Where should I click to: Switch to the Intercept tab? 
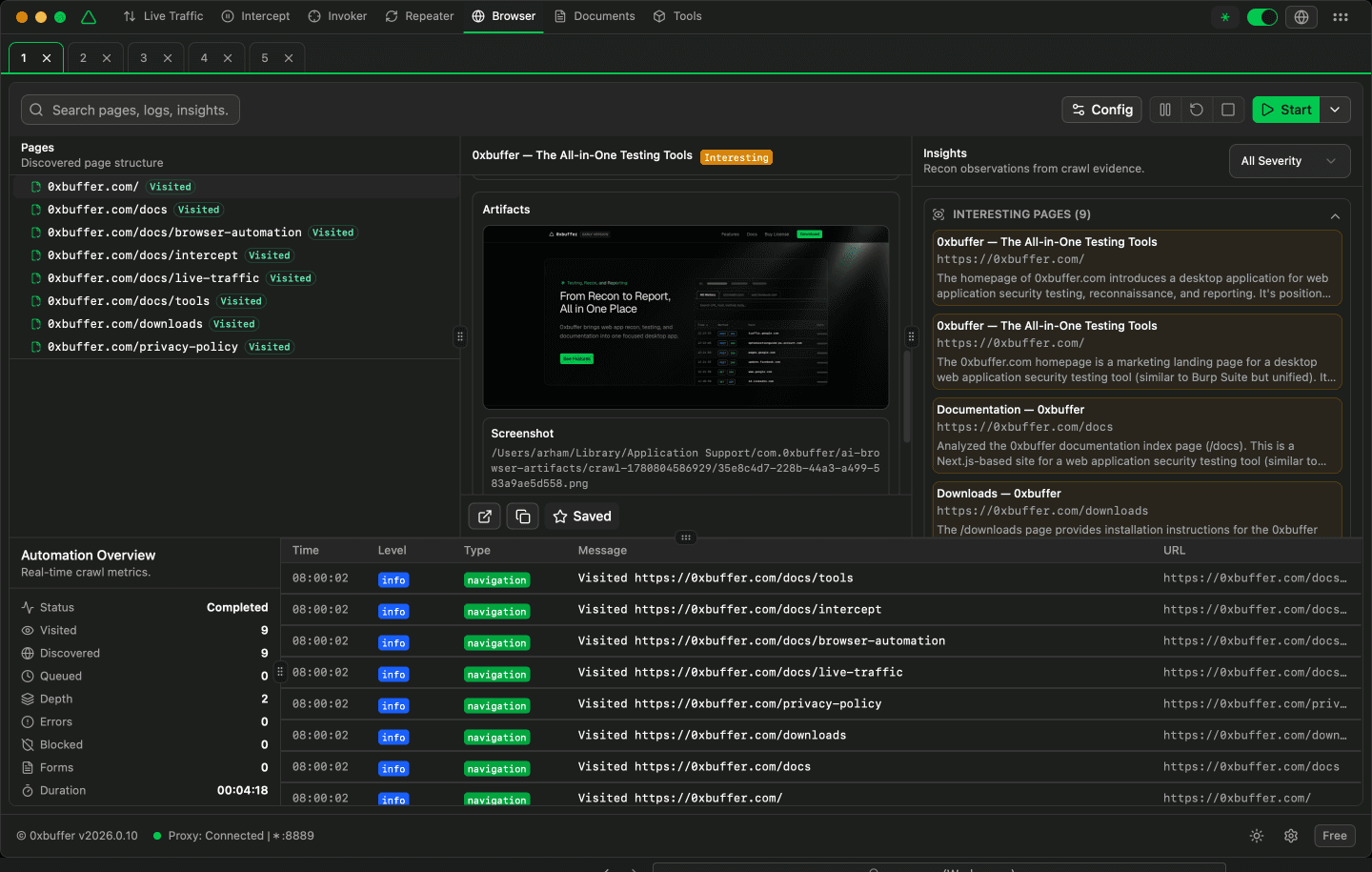tap(255, 16)
